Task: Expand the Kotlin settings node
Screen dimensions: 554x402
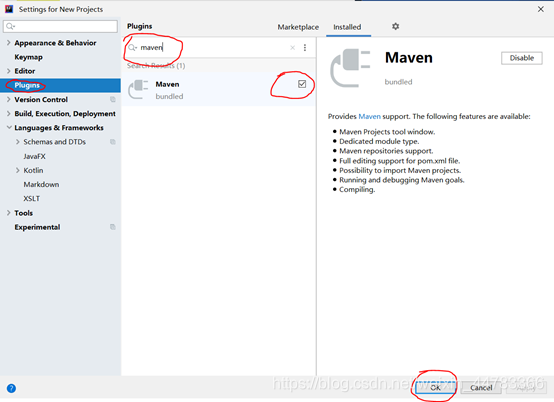Action: 17,170
